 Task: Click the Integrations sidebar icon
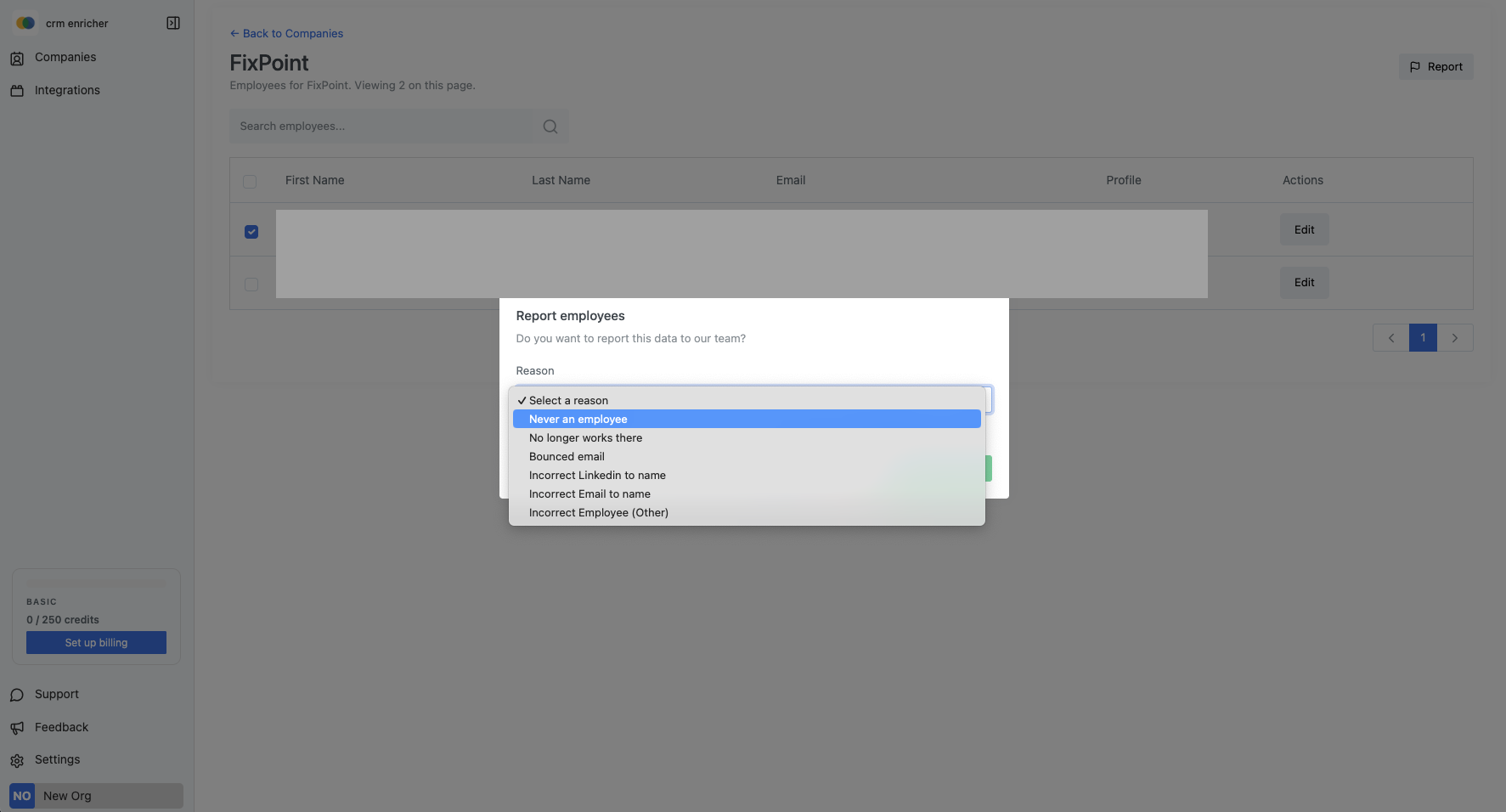17,91
